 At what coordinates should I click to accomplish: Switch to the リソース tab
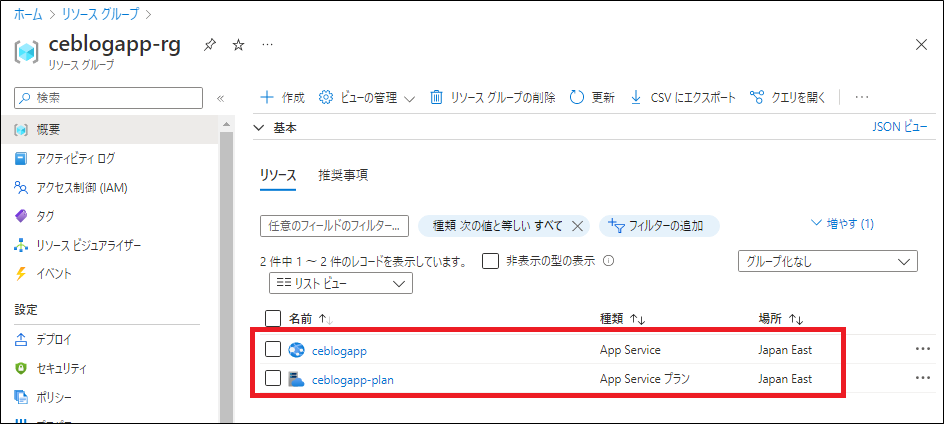278,175
